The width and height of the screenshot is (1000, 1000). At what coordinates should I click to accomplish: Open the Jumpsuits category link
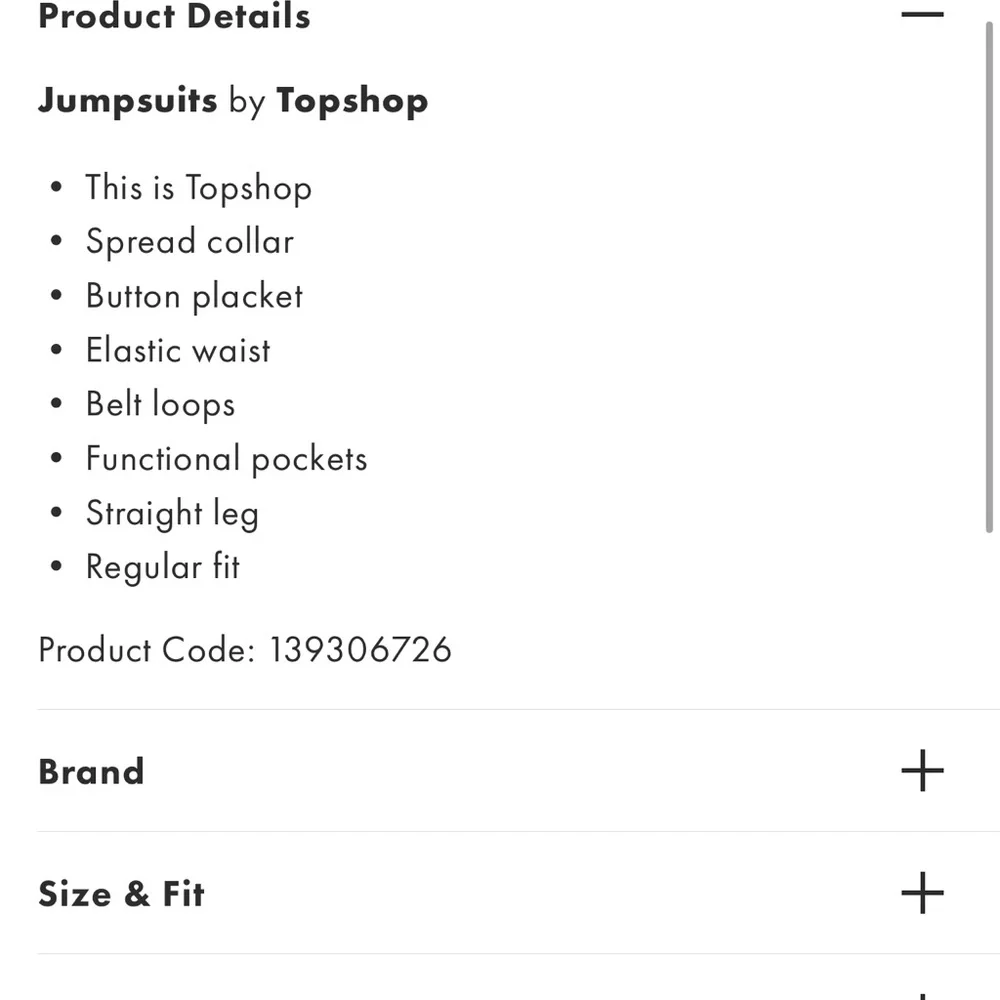[127, 100]
